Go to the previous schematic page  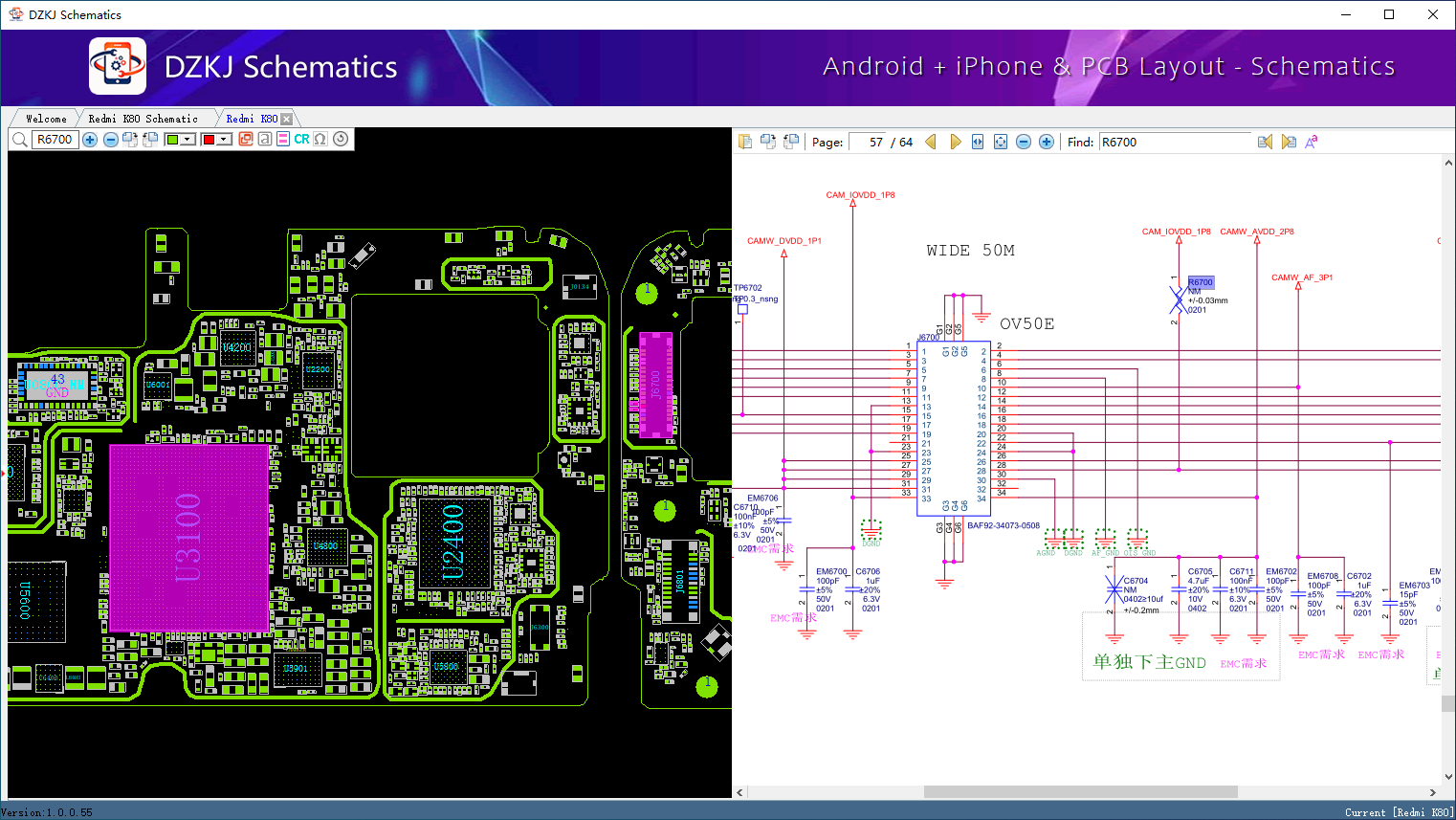coord(930,142)
